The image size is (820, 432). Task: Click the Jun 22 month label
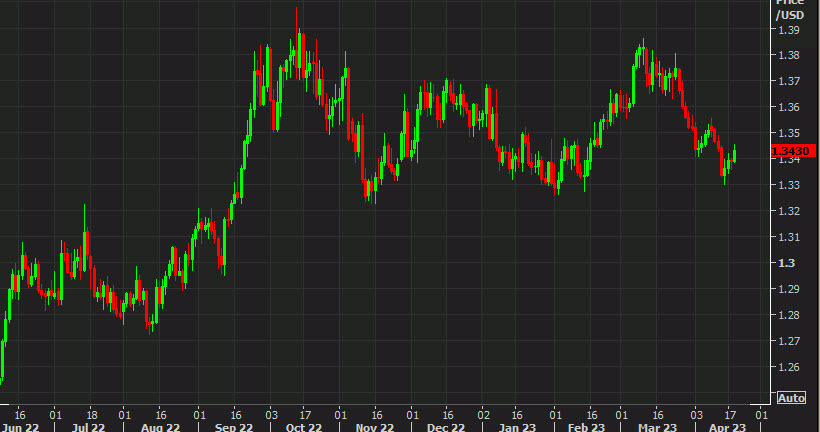point(20,427)
